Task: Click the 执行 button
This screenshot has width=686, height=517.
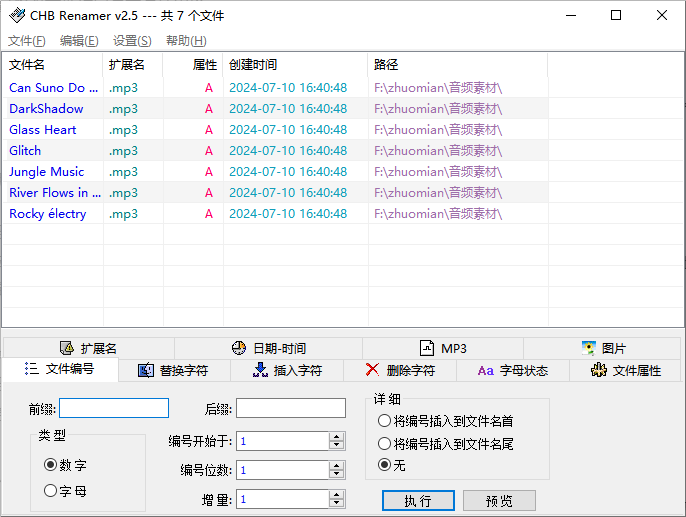Action: [418, 500]
